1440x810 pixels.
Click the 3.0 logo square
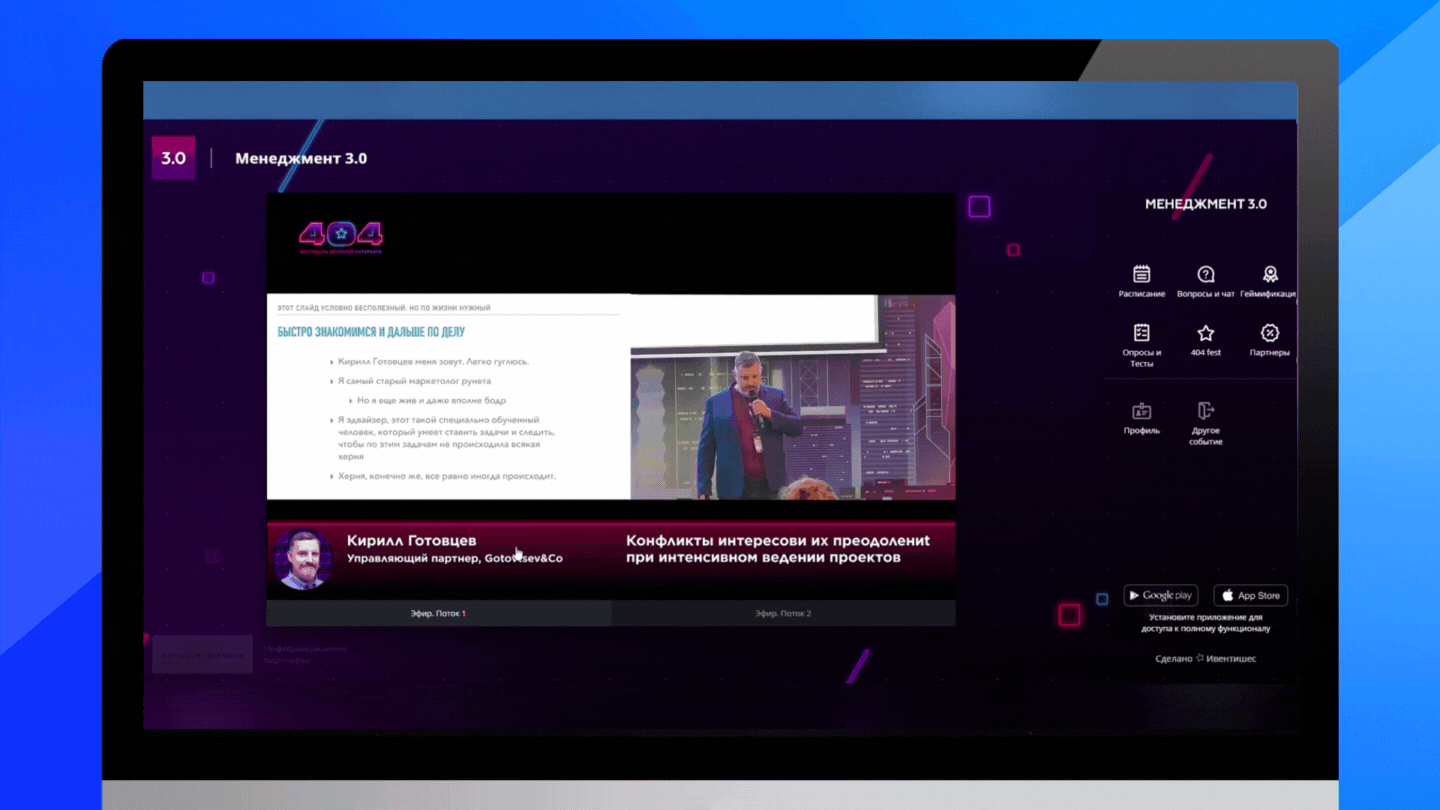tap(173, 158)
